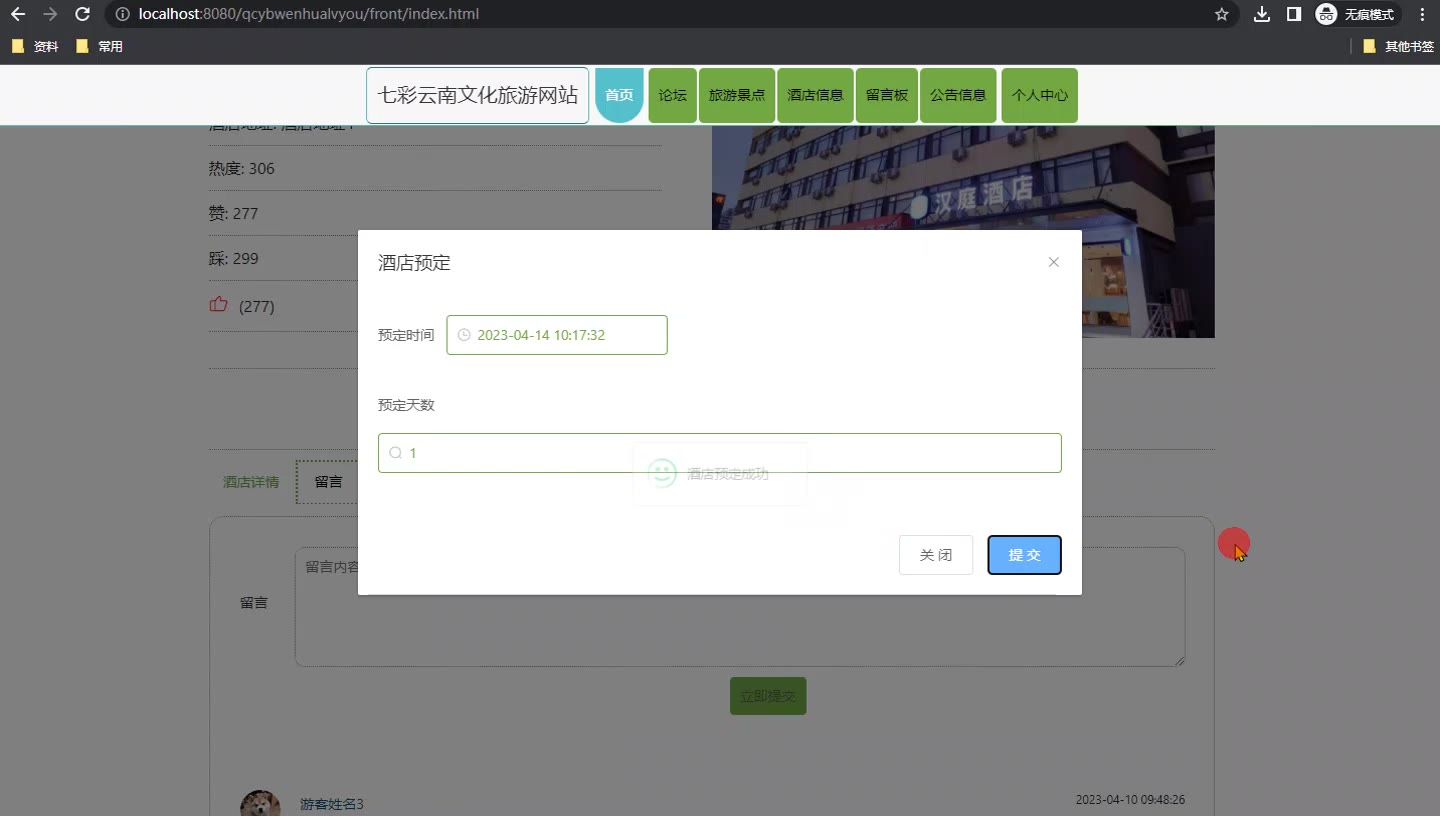
Task: Click the thumbs-up like icon
Action: [218, 305]
